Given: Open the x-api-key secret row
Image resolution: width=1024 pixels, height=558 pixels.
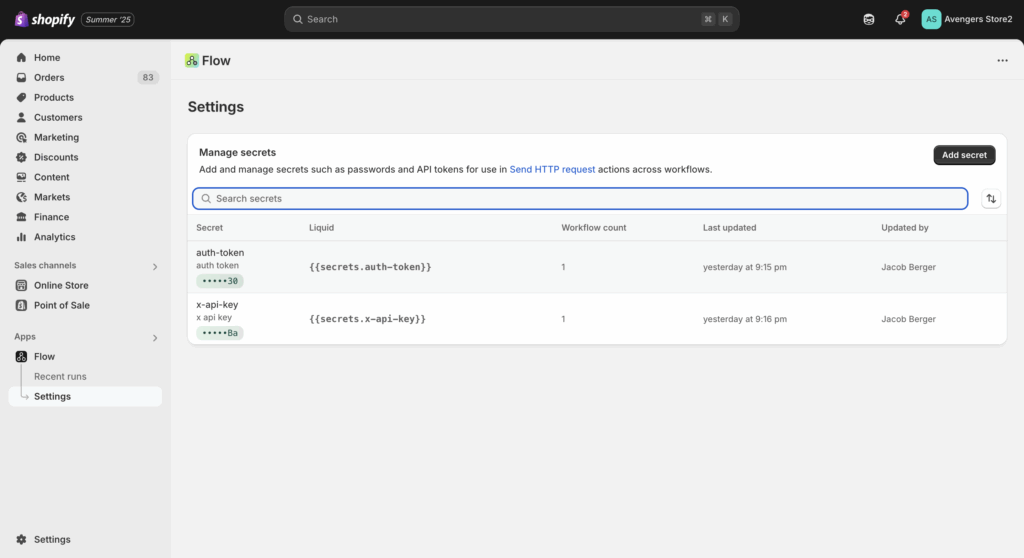Looking at the screenshot, I should click(597, 319).
